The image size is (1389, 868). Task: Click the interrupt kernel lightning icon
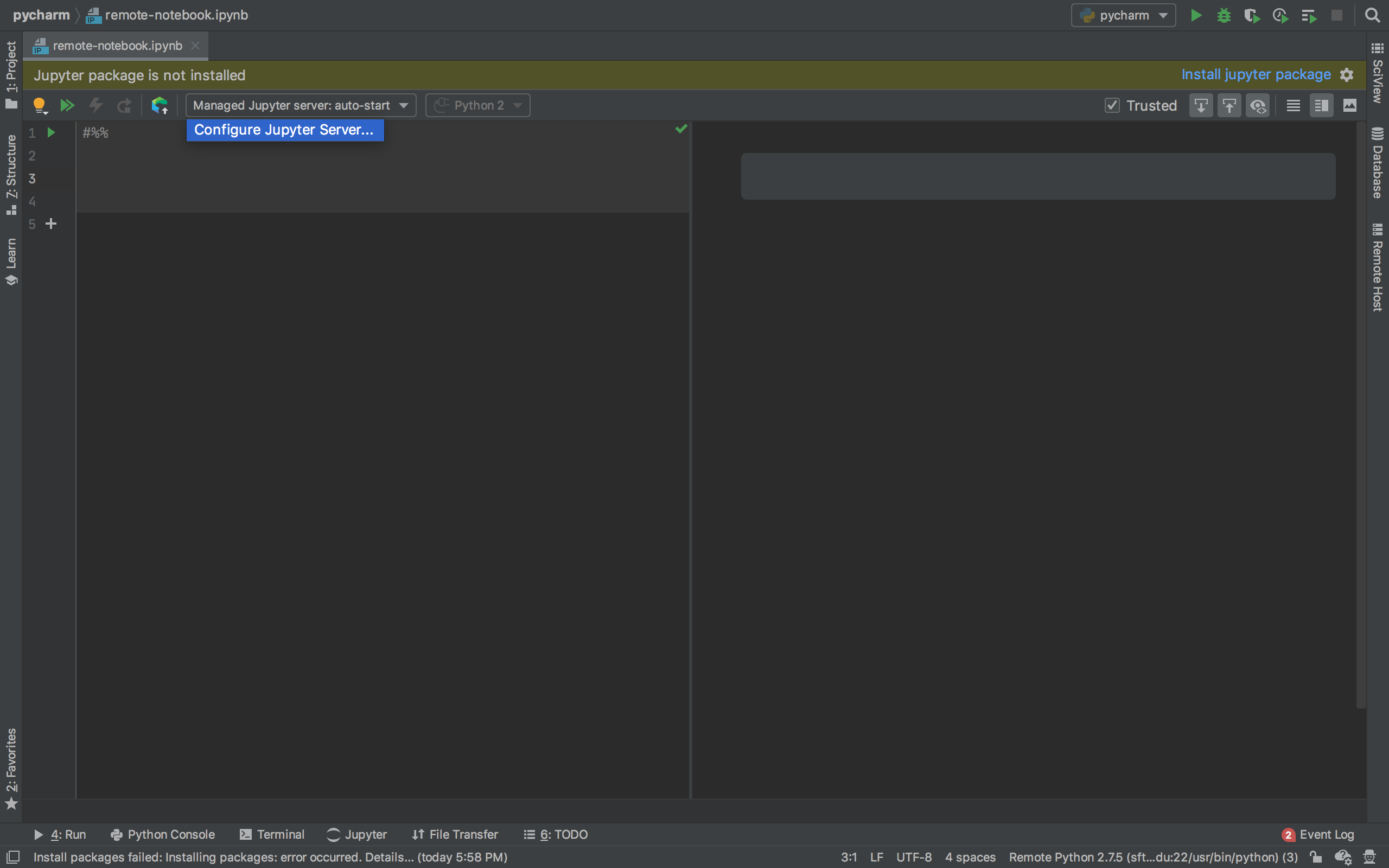point(96,106)
